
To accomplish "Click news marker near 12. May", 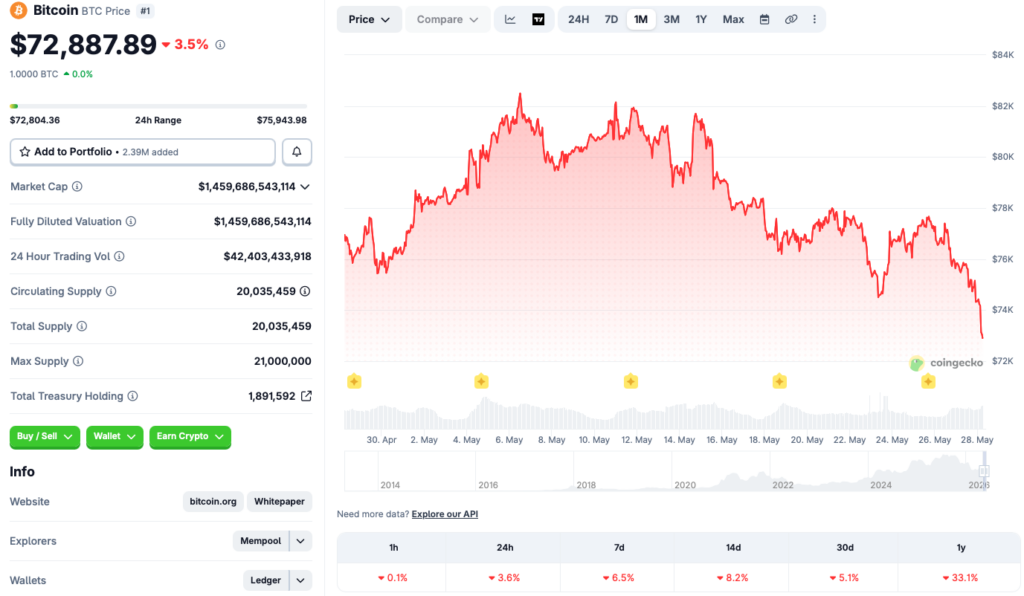I will (x=630, y=381).
